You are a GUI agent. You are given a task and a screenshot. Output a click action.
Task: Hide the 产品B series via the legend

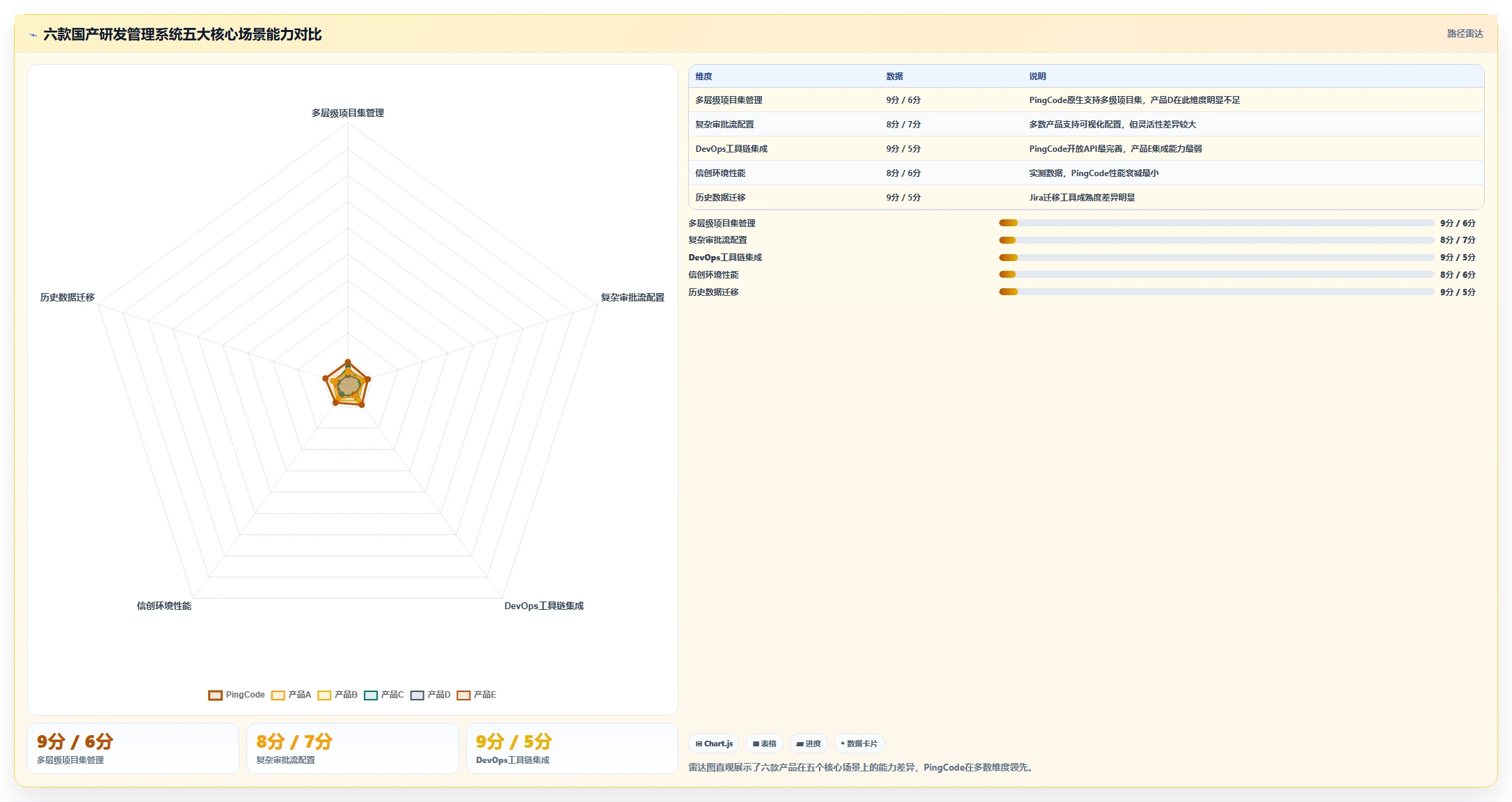[337, 695]
